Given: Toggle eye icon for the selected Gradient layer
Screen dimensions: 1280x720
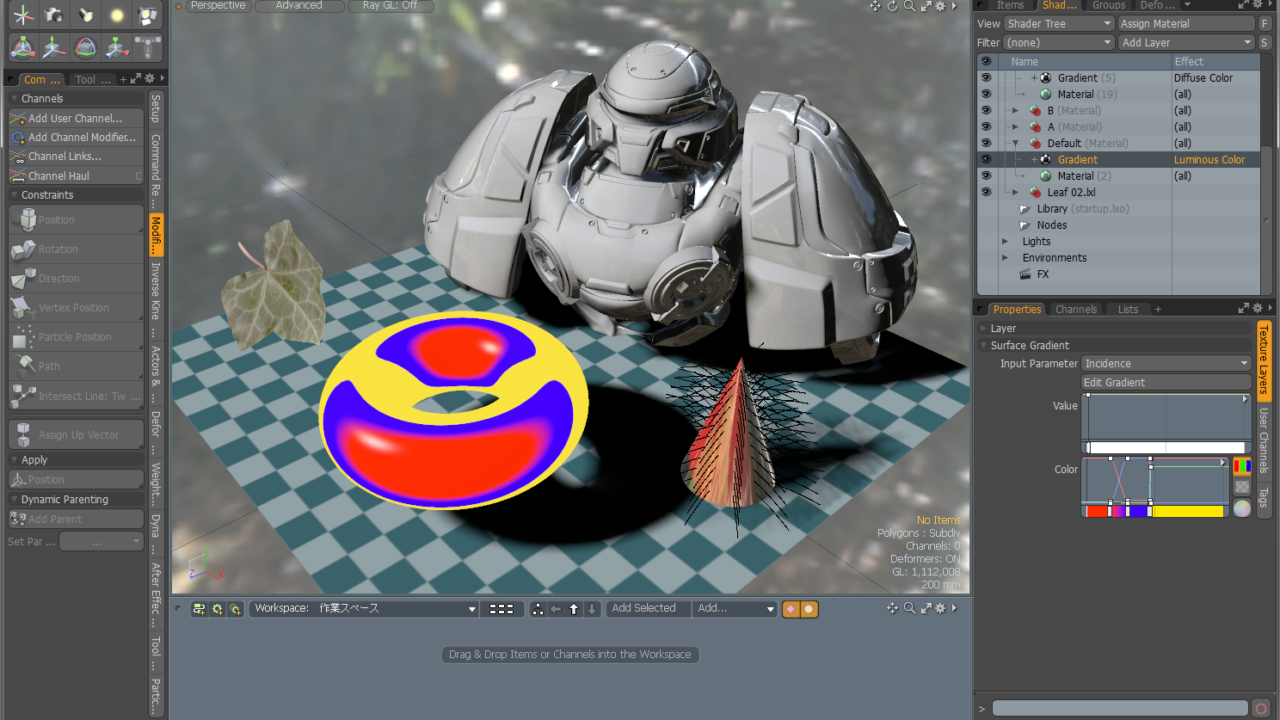Looking at the screenshot, I should 986,160.
